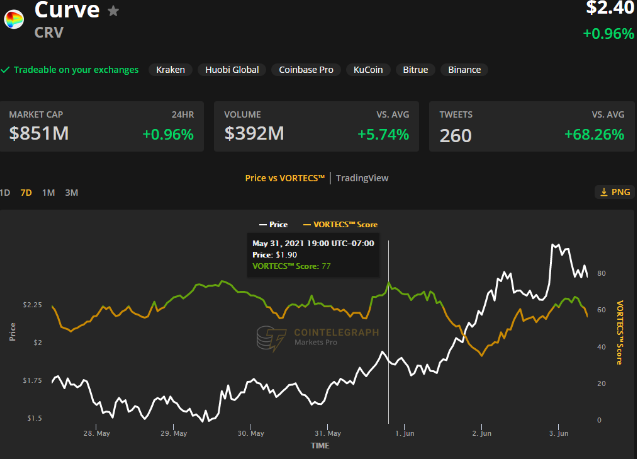The image size is (637, 459).
Task: Click the +5.74% volume change value
Action: point(383,134)
